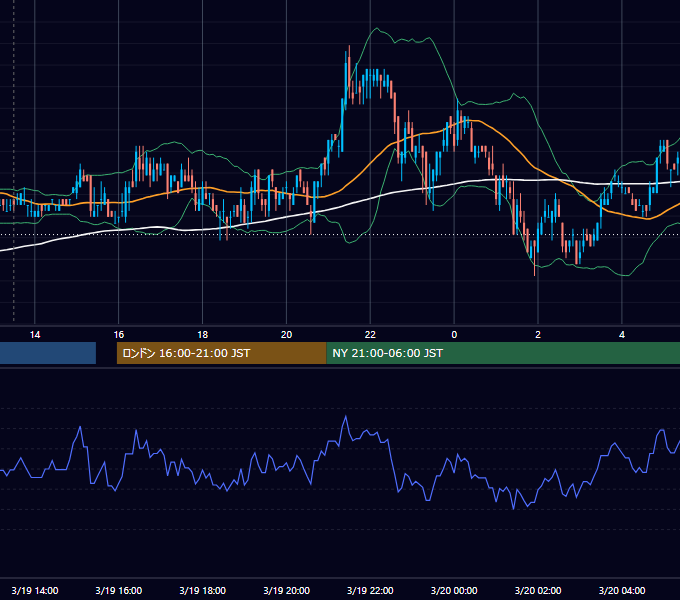680x600 pixels.
Task: Click the 4 hour axis label
Action: (622, 335)
